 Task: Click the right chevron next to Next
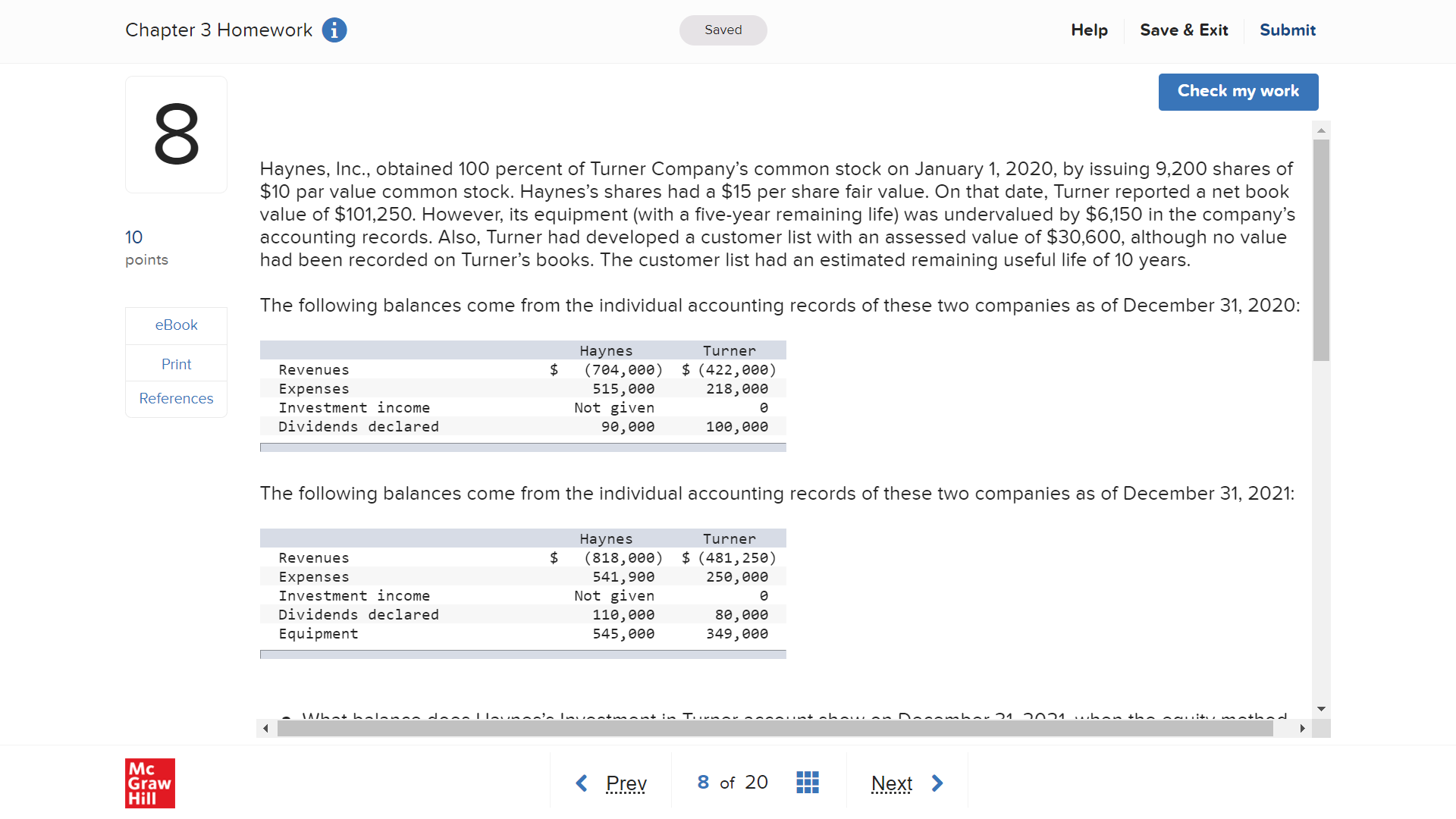937,783
